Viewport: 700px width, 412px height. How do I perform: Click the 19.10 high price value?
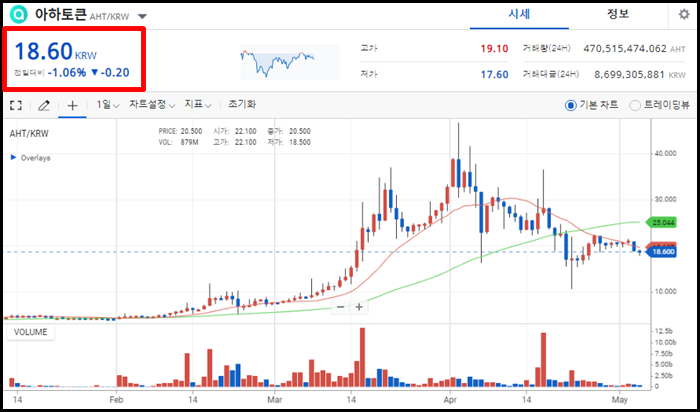494,49
